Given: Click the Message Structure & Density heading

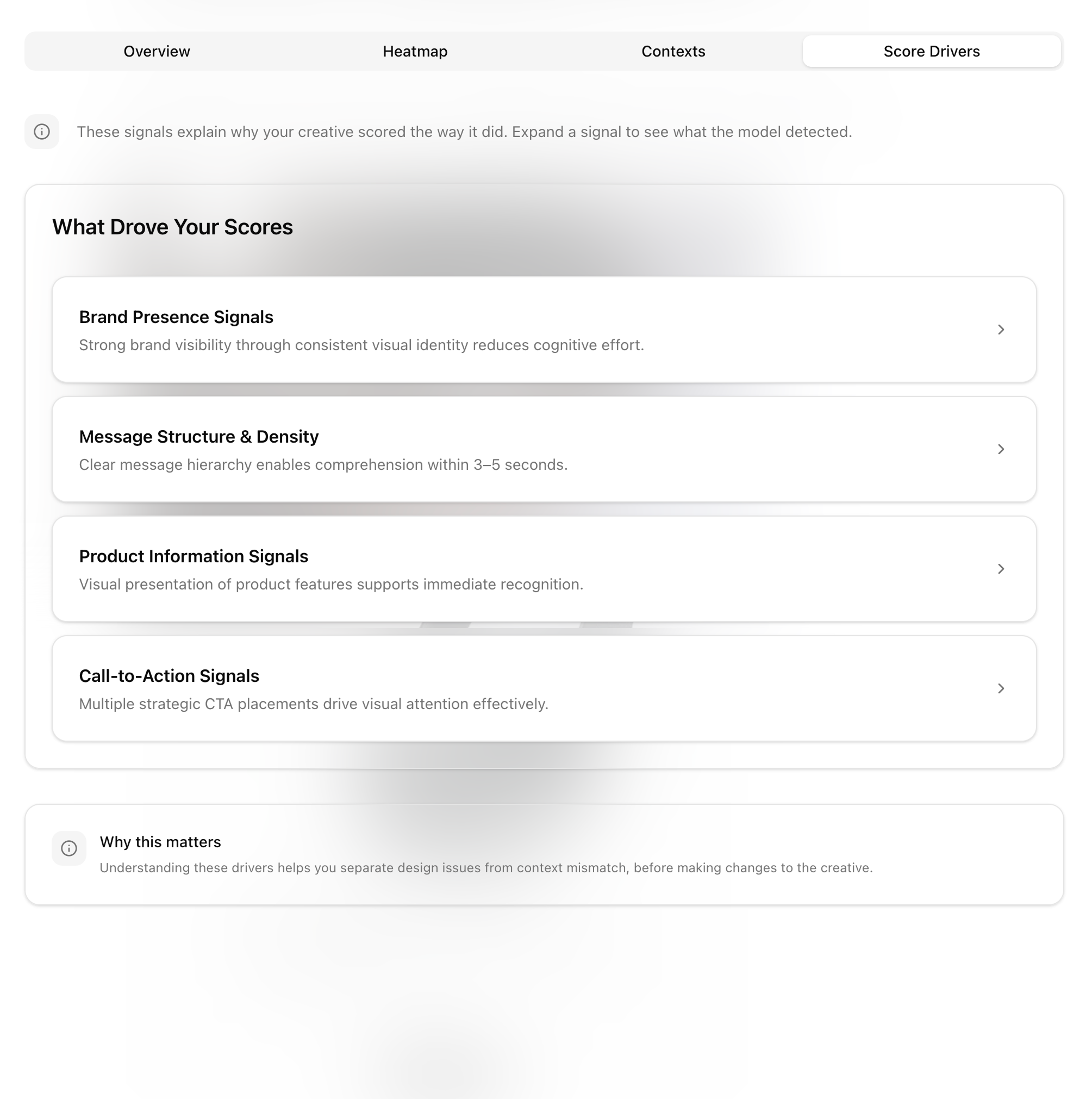Looking at the screenshot, I should 199,436.
